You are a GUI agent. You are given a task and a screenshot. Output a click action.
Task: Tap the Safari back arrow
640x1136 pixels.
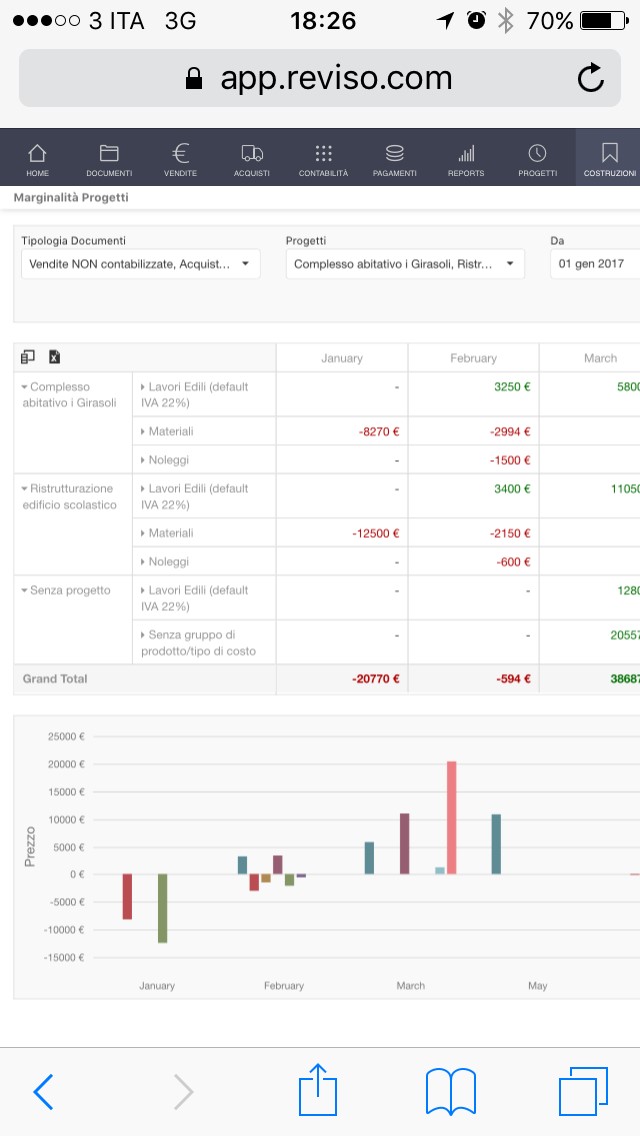(43, 1092)
